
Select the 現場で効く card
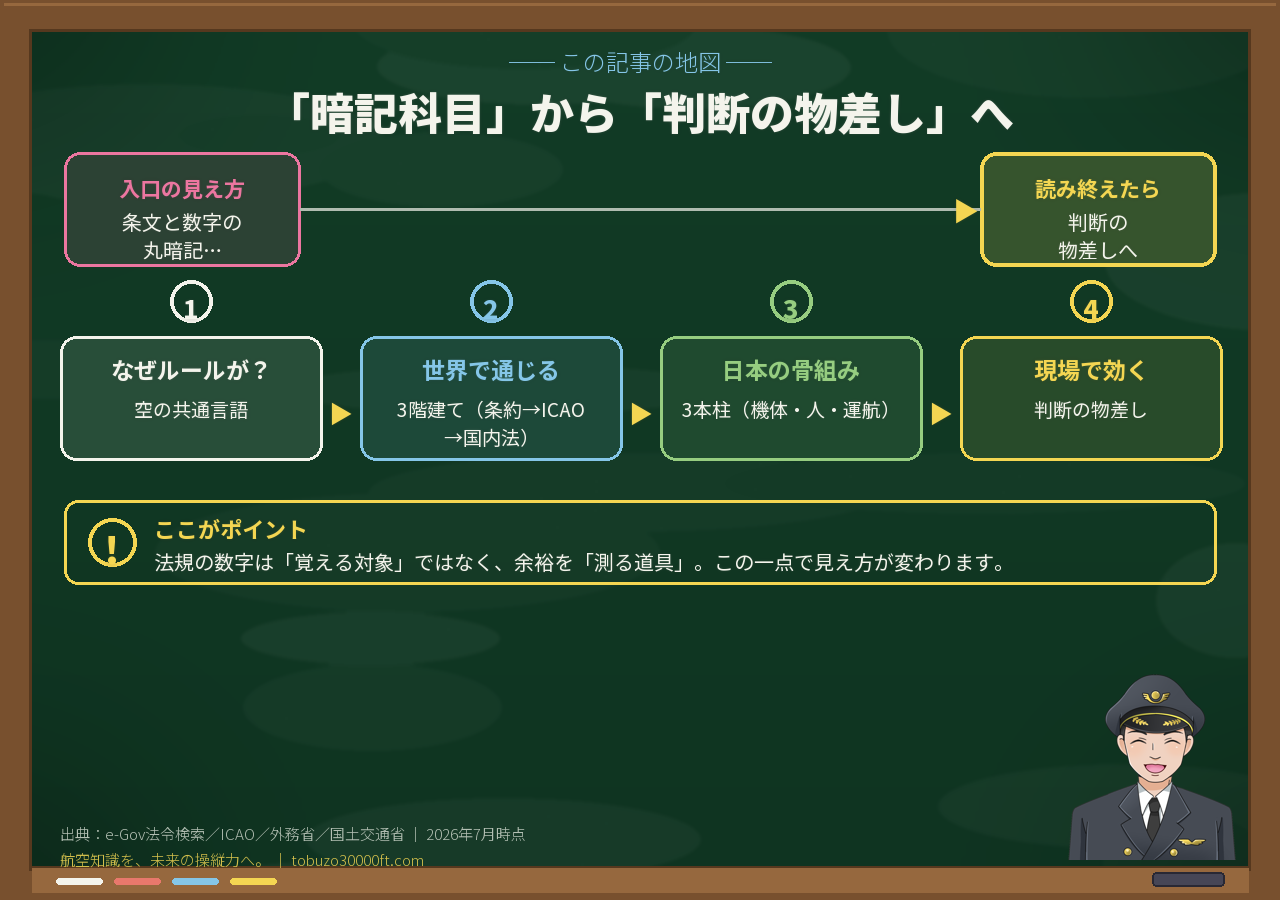point(1091,398)
